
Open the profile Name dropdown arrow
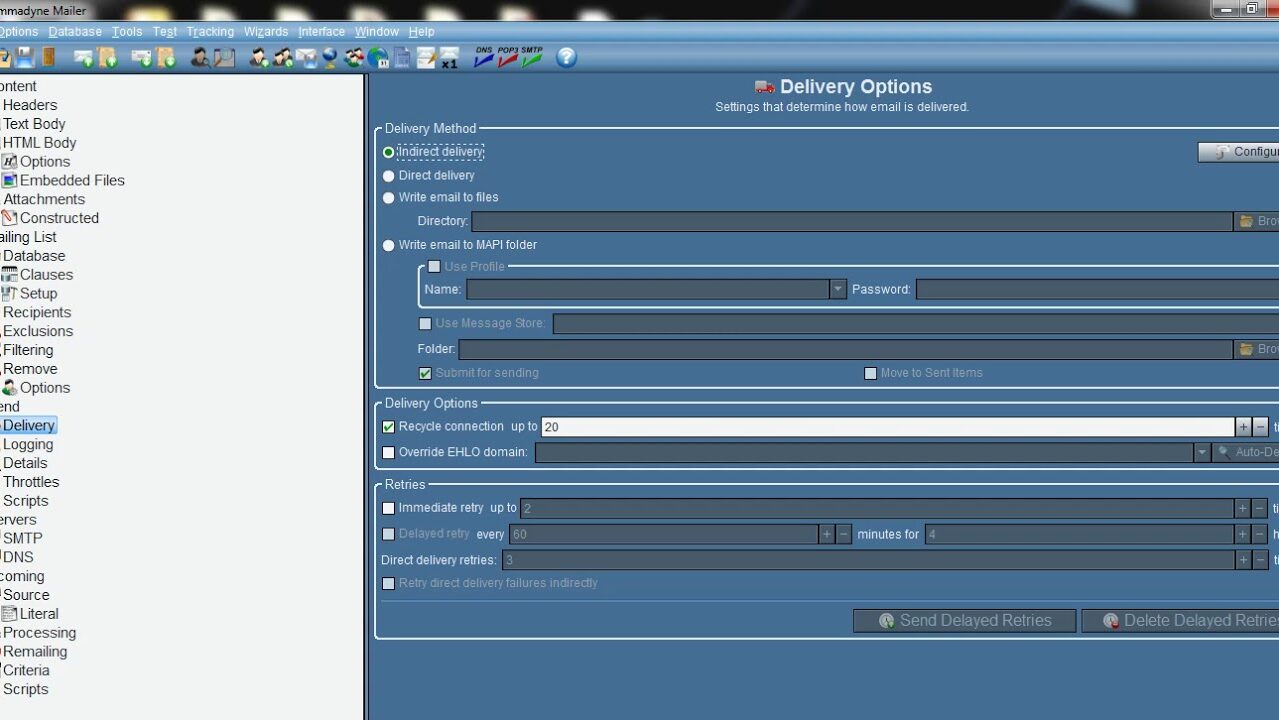[838, 289]
